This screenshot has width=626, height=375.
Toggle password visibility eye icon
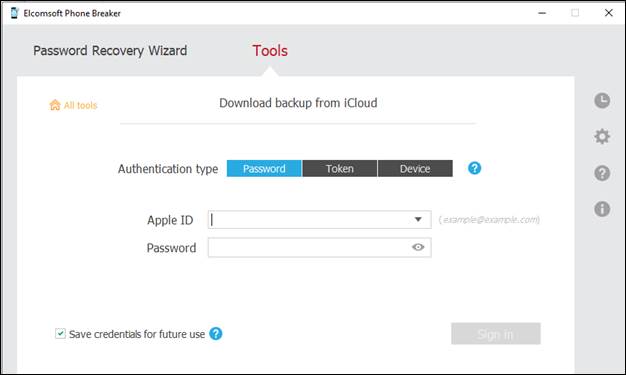pyautogui.click(x=418, y=247)
